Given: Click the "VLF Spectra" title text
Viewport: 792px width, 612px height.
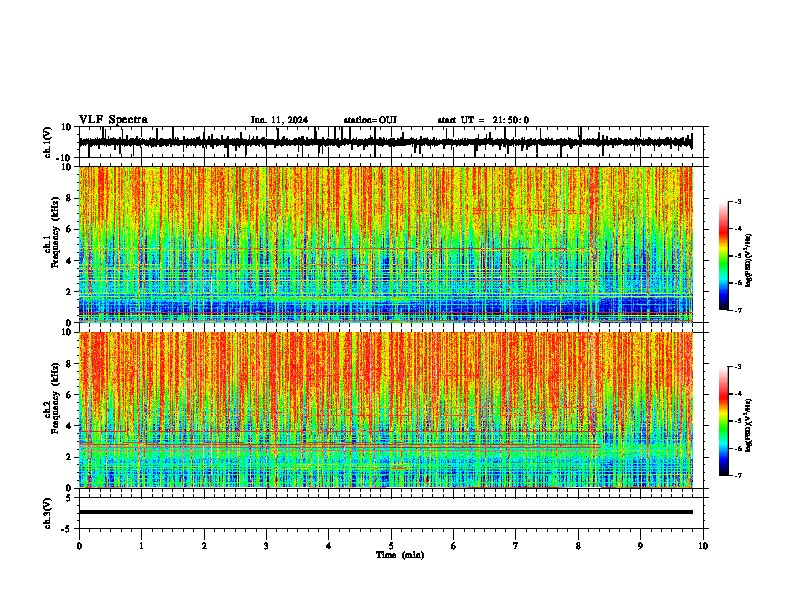Looking at the screenshot, I should 113,120.
